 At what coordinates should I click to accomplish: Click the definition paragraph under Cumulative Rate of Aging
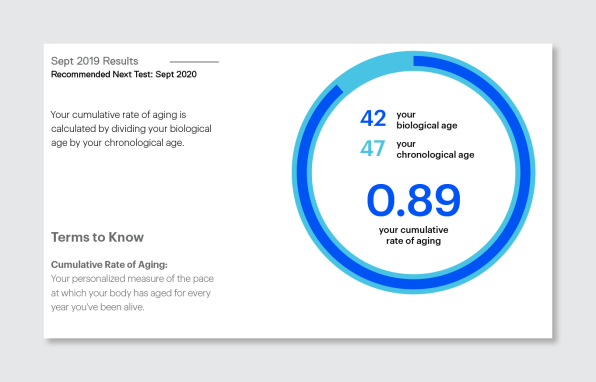click(132, 293)
